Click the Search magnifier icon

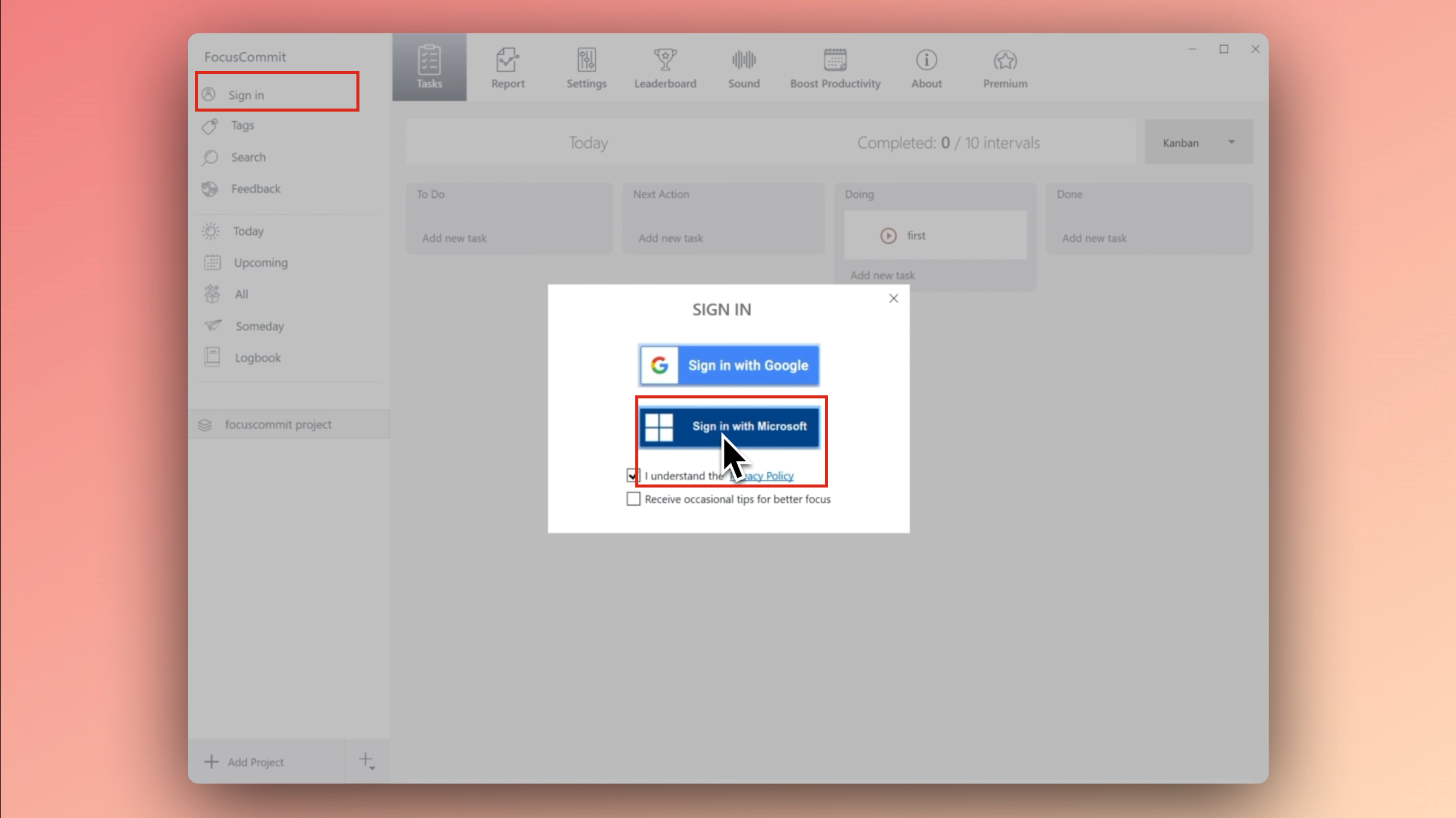click(x=210, y=157)
